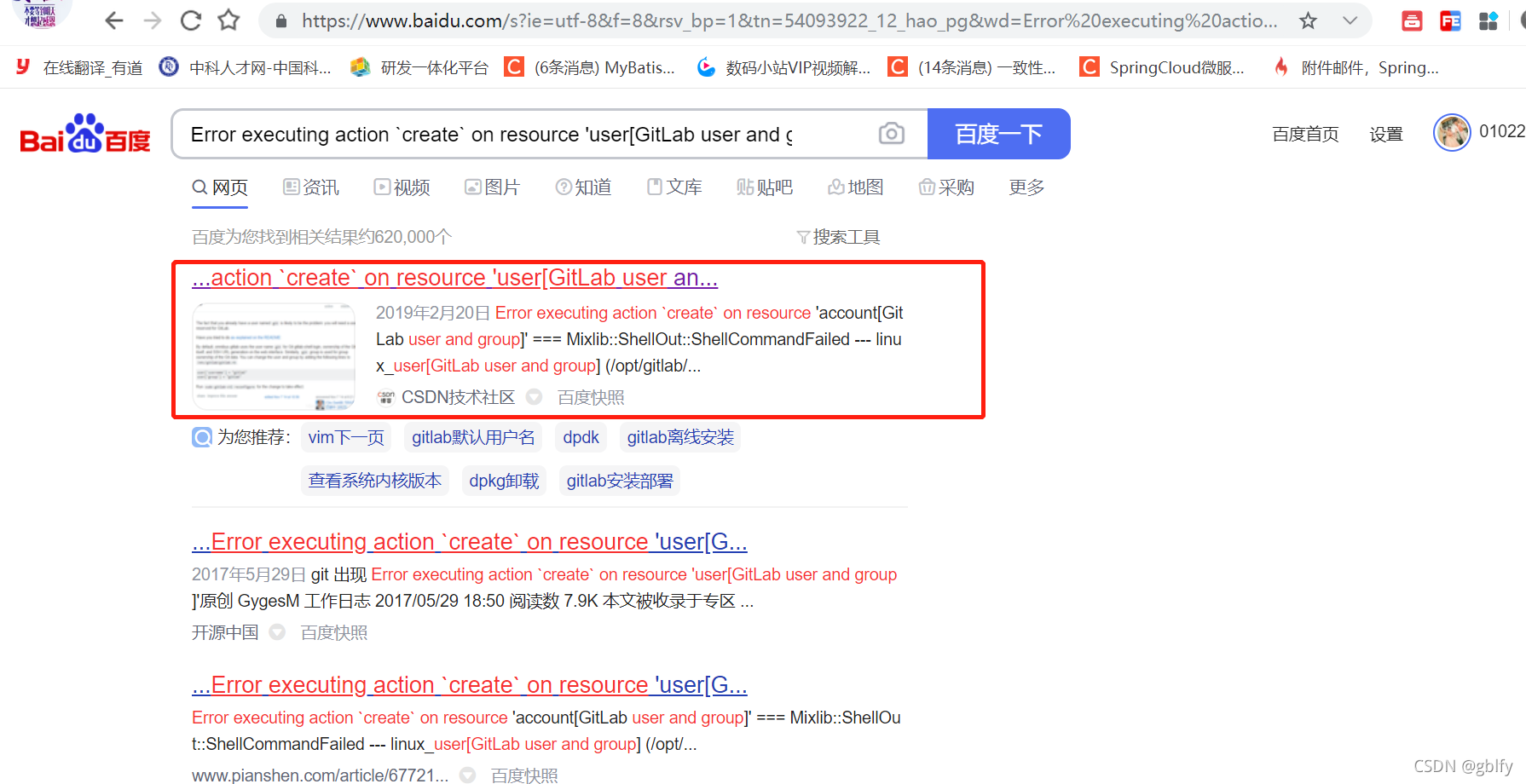
Task: Open the 贴吧 forum search
Action: (765, 187)
